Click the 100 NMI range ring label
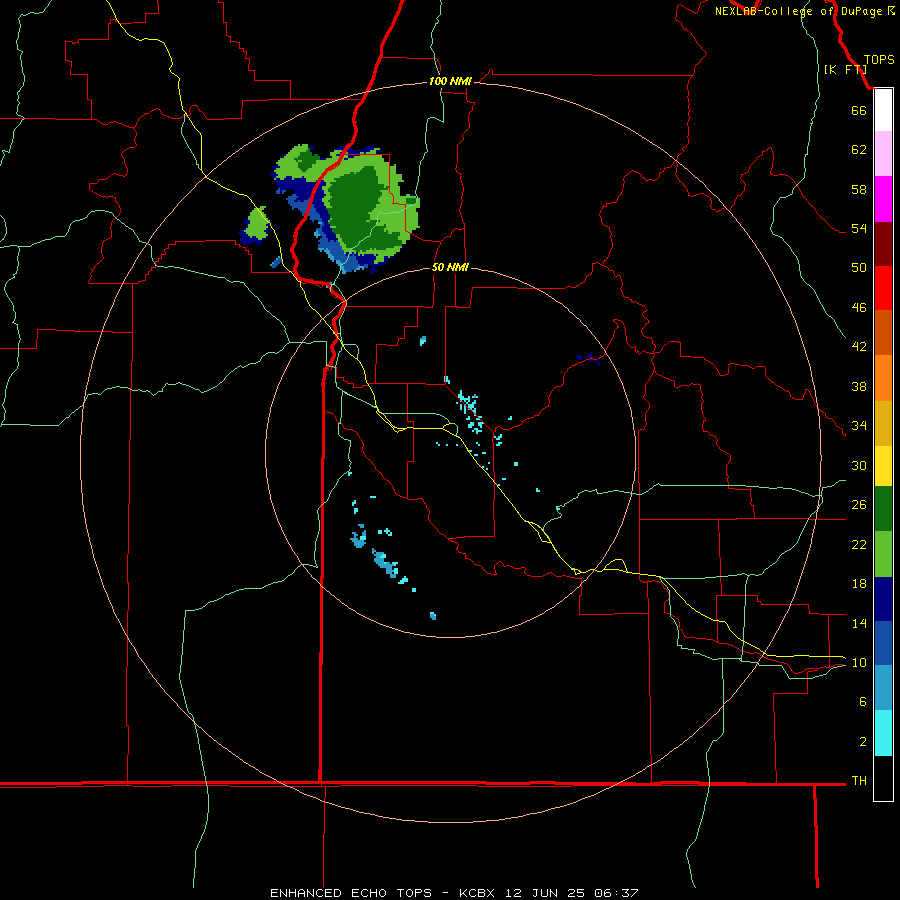This screenshot has height=900, width=900. (450, 81)
